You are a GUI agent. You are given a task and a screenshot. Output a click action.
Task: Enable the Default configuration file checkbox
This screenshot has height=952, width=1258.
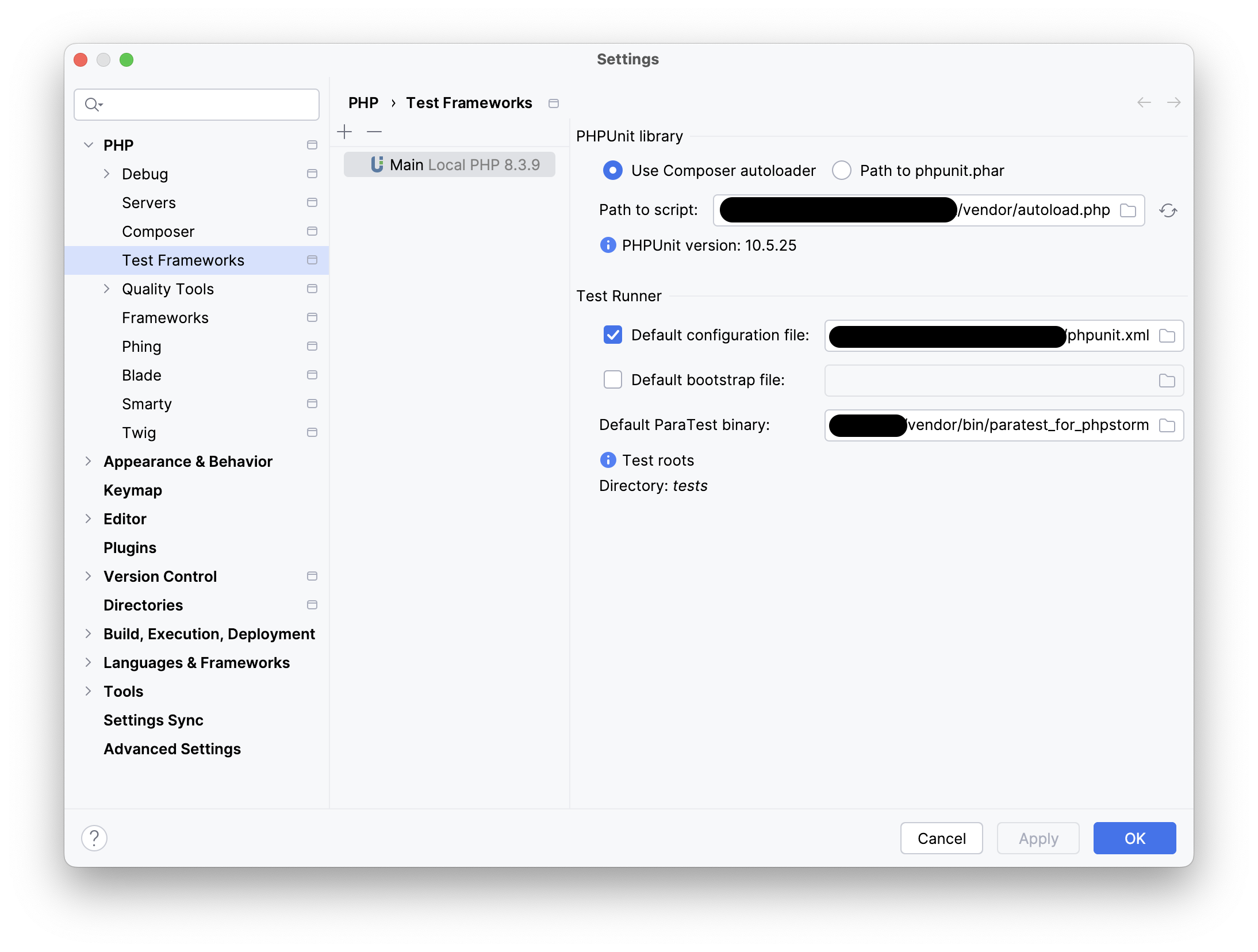pyautogui.click(x=614, y=334)
